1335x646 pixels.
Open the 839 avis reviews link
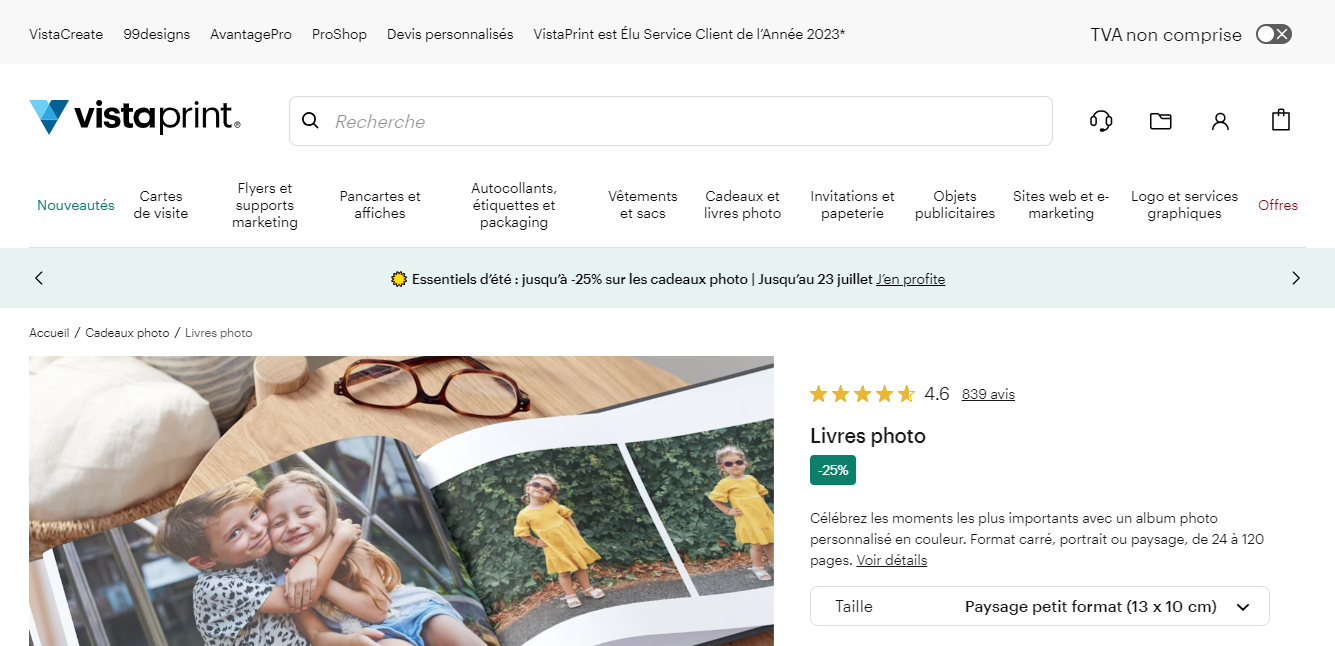(x=988, y=394)
